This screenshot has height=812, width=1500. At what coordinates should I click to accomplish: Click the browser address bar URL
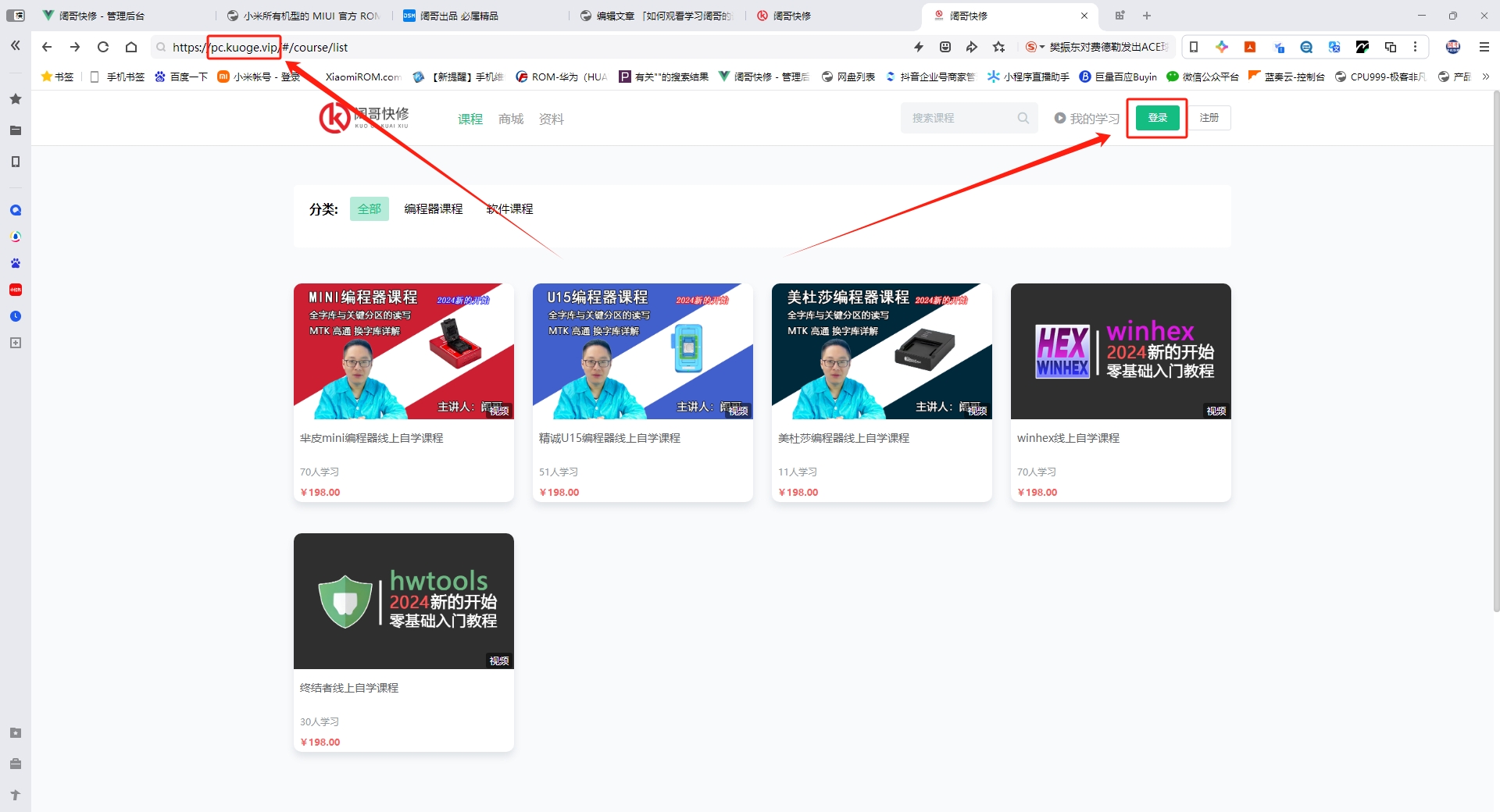[260, 47]
